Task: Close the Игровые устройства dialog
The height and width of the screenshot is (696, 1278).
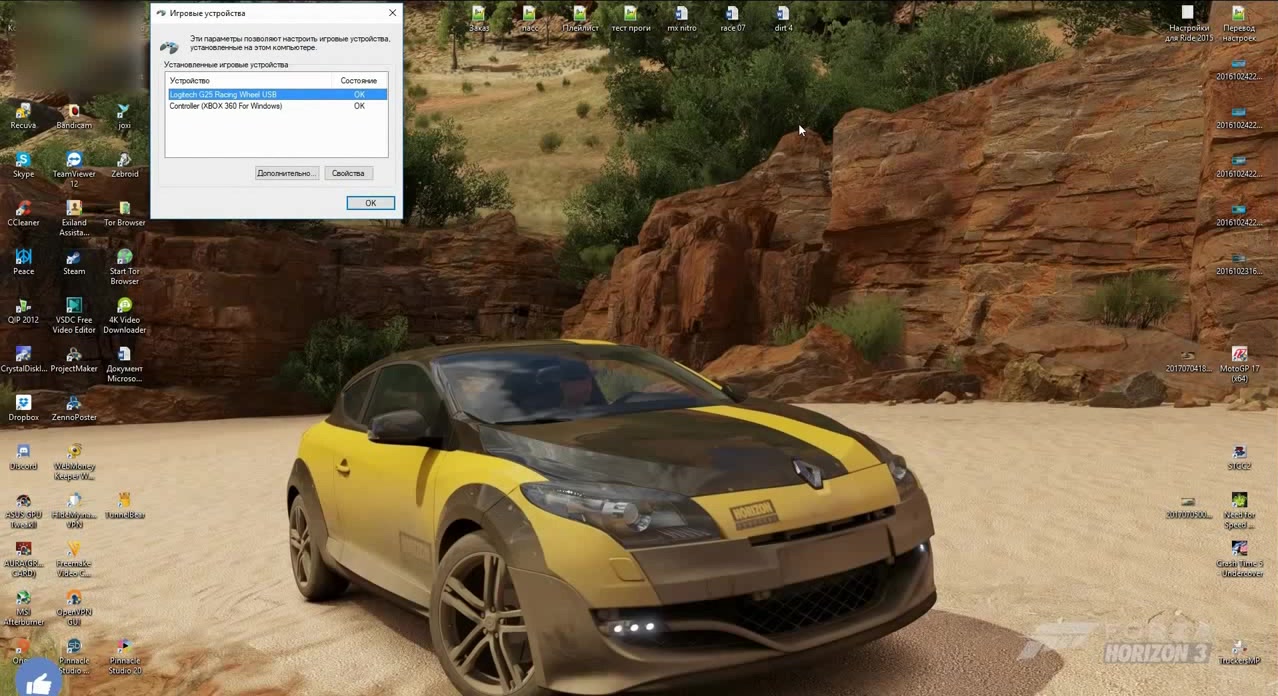Action: (392, 13)
